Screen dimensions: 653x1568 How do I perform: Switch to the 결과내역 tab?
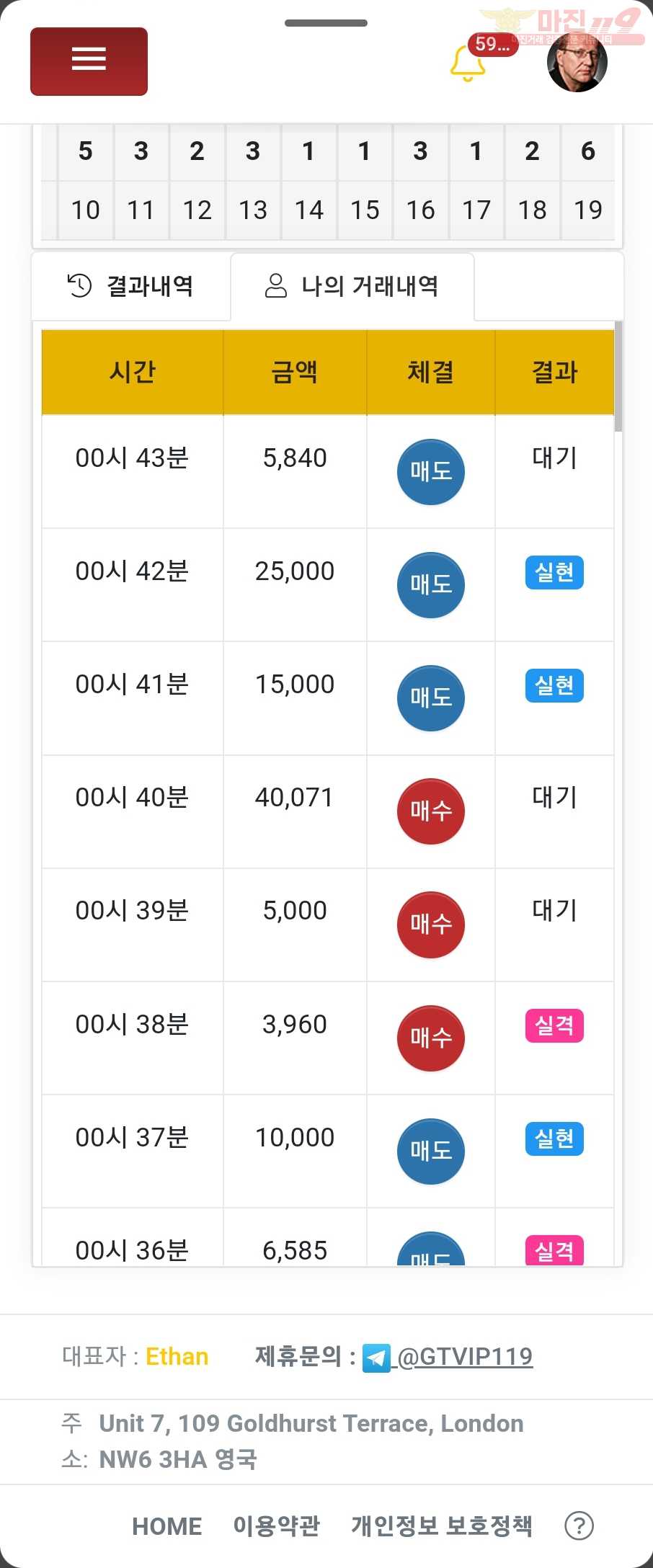point(131,286)
